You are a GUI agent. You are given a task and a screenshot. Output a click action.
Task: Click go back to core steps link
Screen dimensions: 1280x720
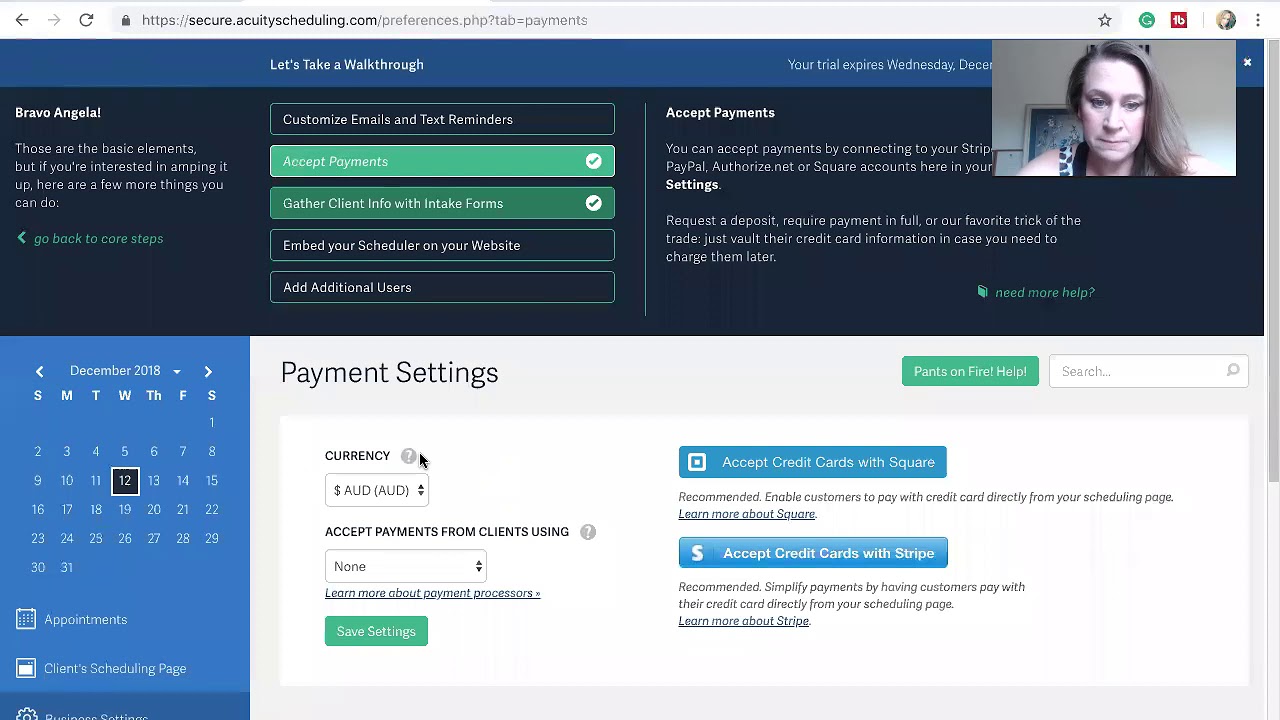click(90, 238)
